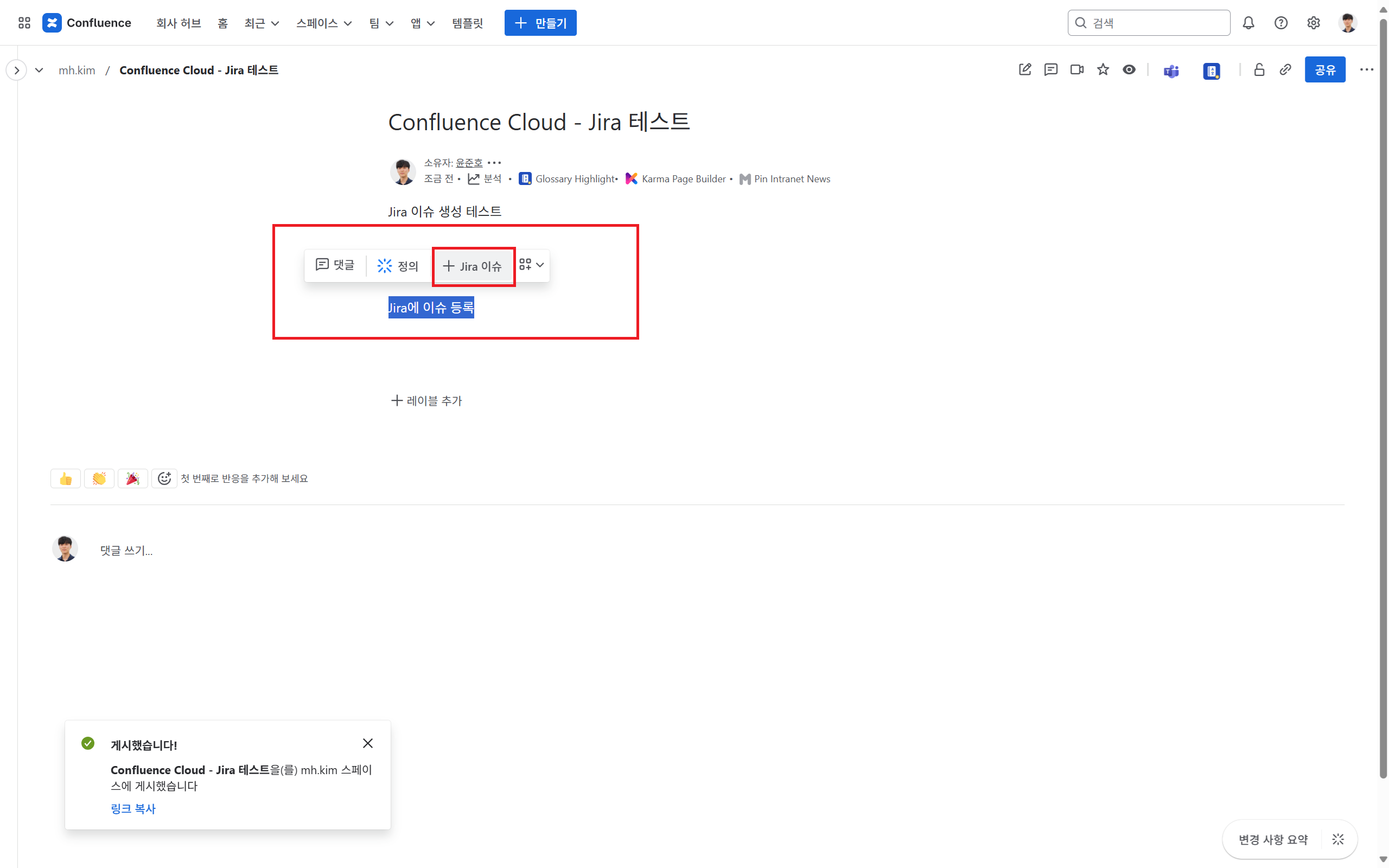
Task: Click 링크 복사 in notification
Action: point(132,809)
